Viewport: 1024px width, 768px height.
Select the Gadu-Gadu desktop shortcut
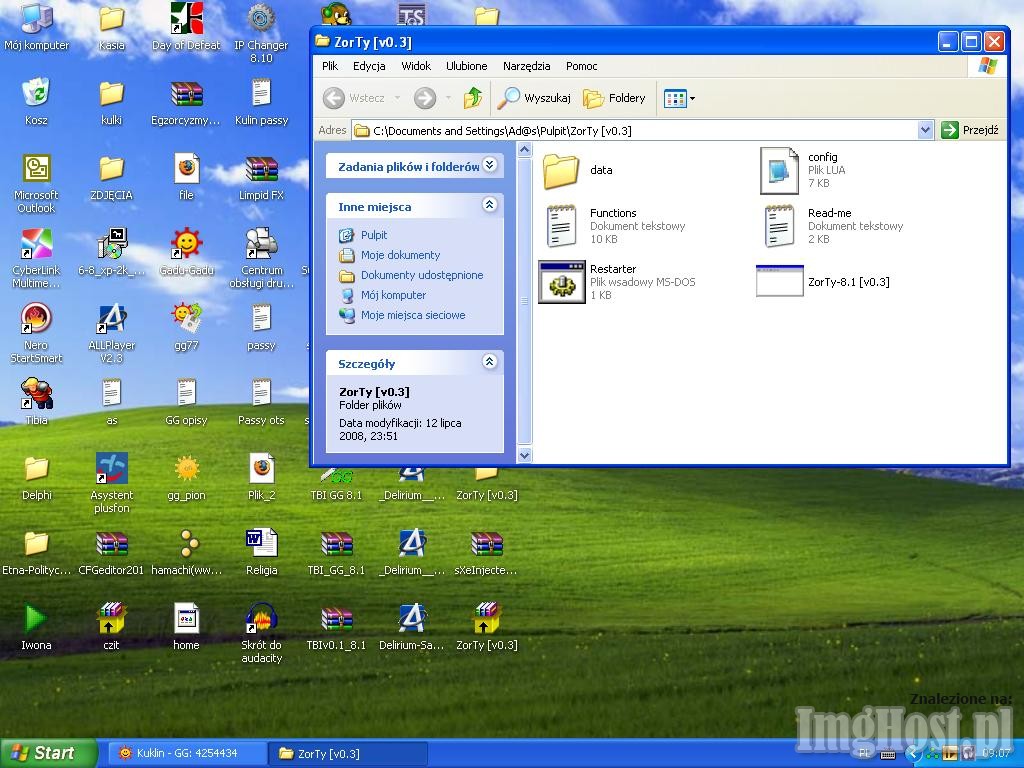187,252
